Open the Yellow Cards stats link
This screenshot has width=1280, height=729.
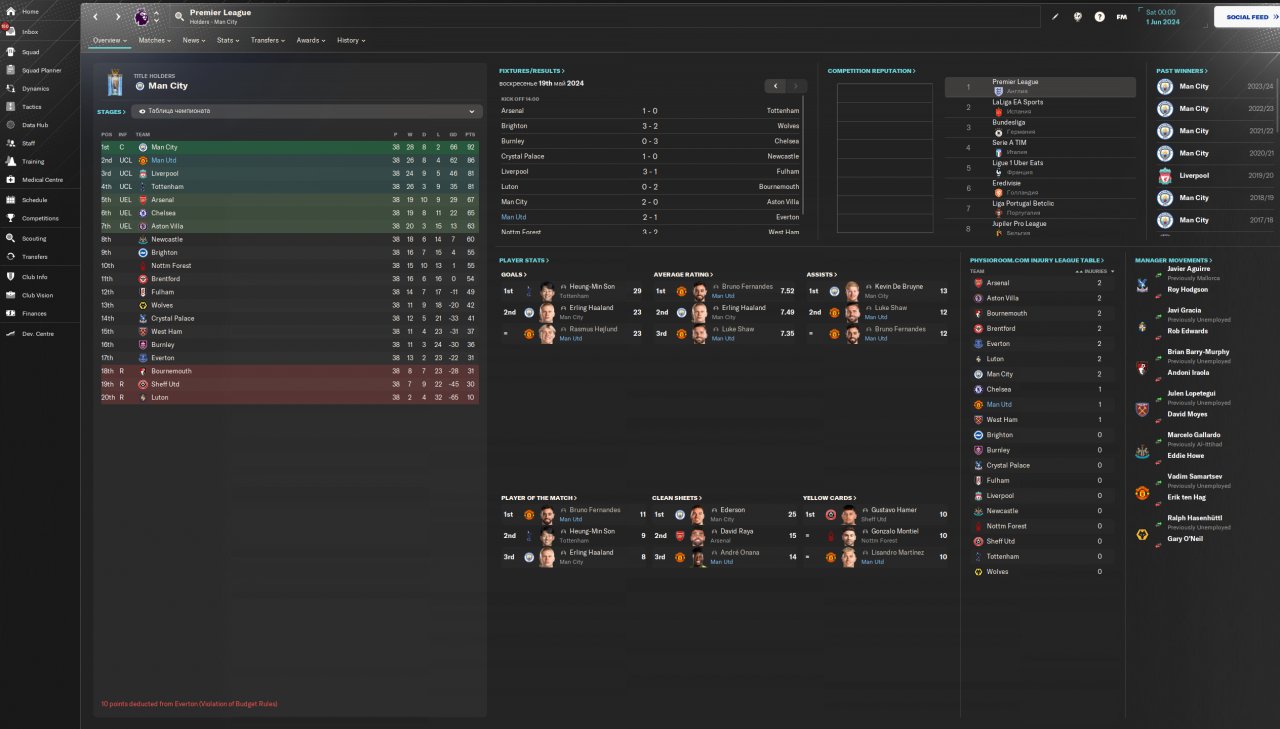829,498
